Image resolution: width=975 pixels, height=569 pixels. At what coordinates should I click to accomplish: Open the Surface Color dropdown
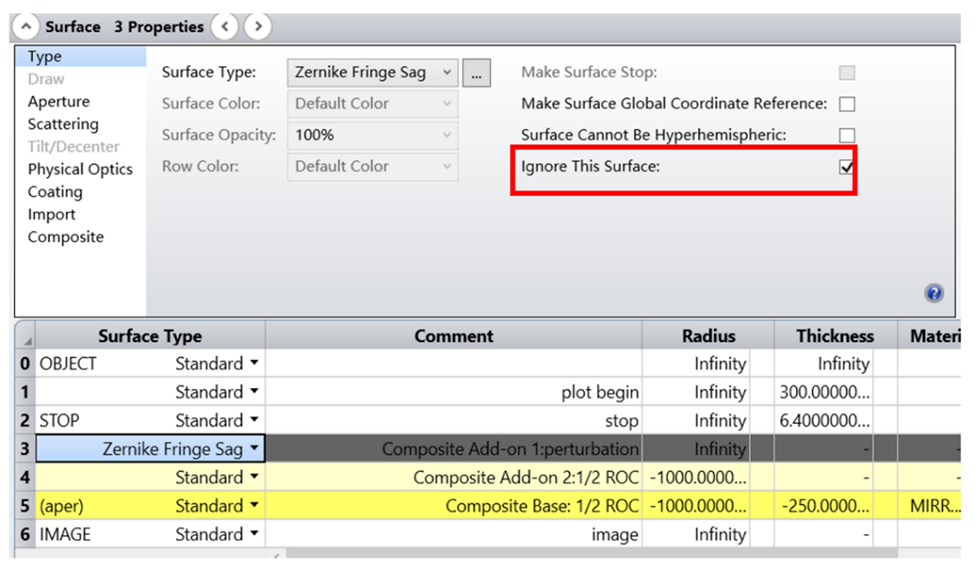(x=372, y=104)
